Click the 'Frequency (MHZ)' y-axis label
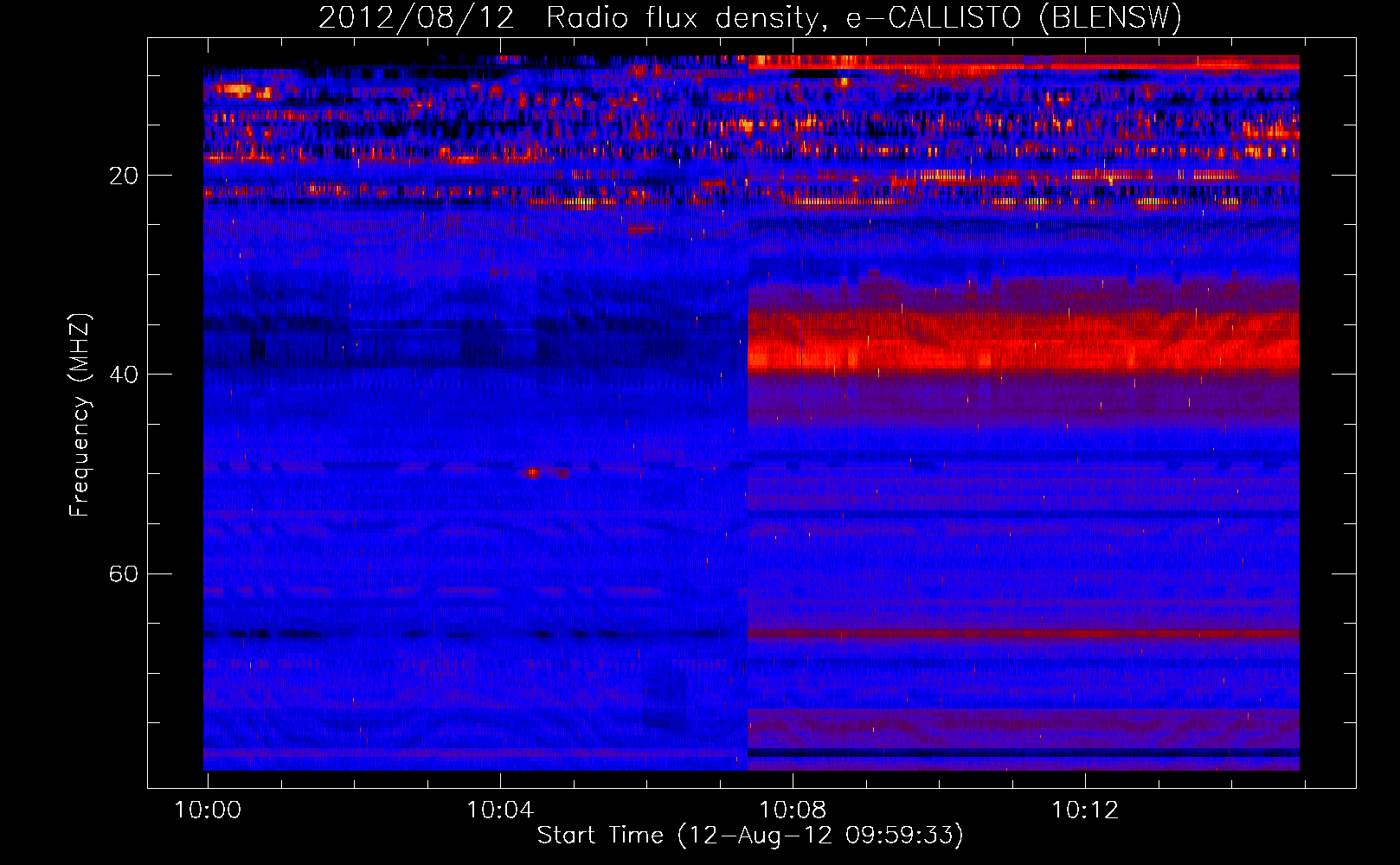1400x865 pixels. (x=80, y=415)
